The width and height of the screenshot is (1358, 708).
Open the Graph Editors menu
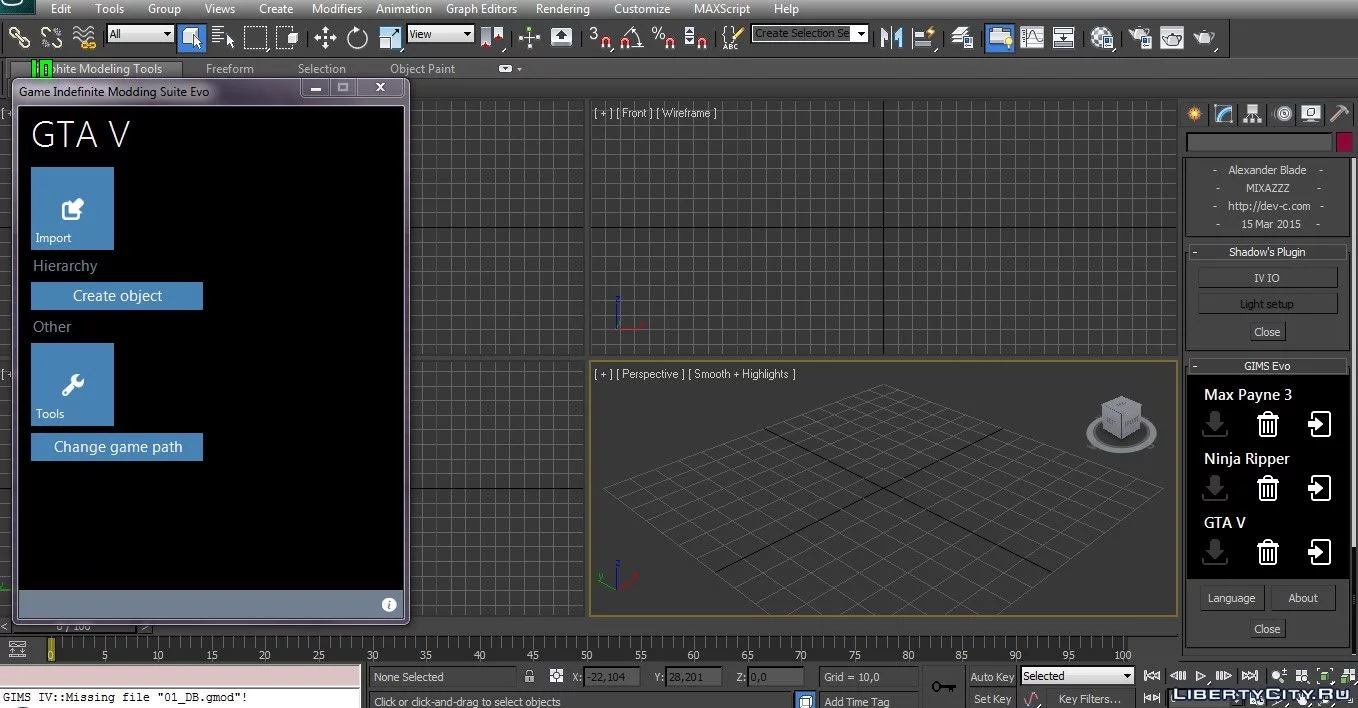pyautogui.click(x=482, y=8)
